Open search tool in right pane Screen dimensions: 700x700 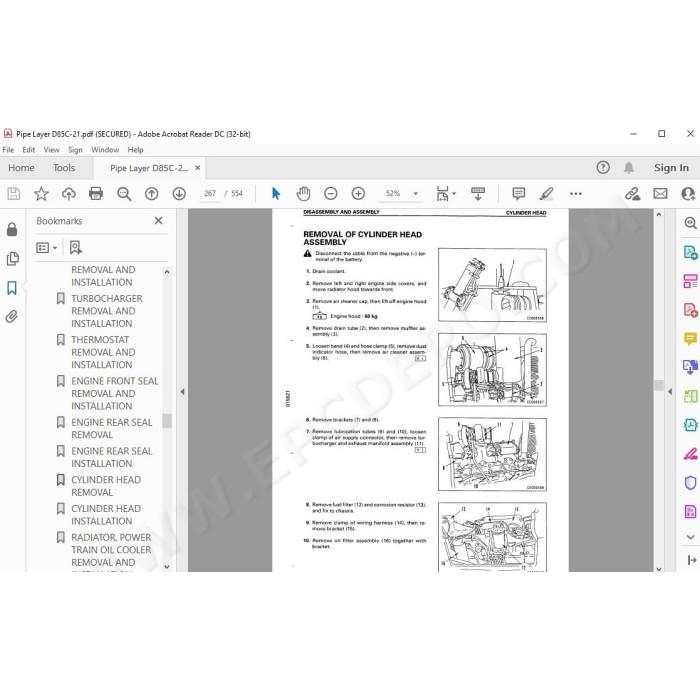(x=690, y=223)
